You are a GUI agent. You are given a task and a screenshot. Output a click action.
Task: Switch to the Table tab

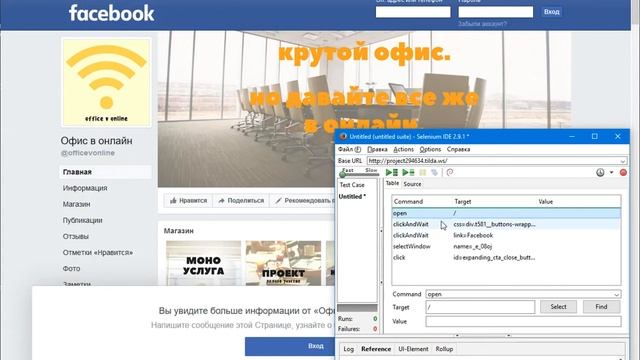392,184
